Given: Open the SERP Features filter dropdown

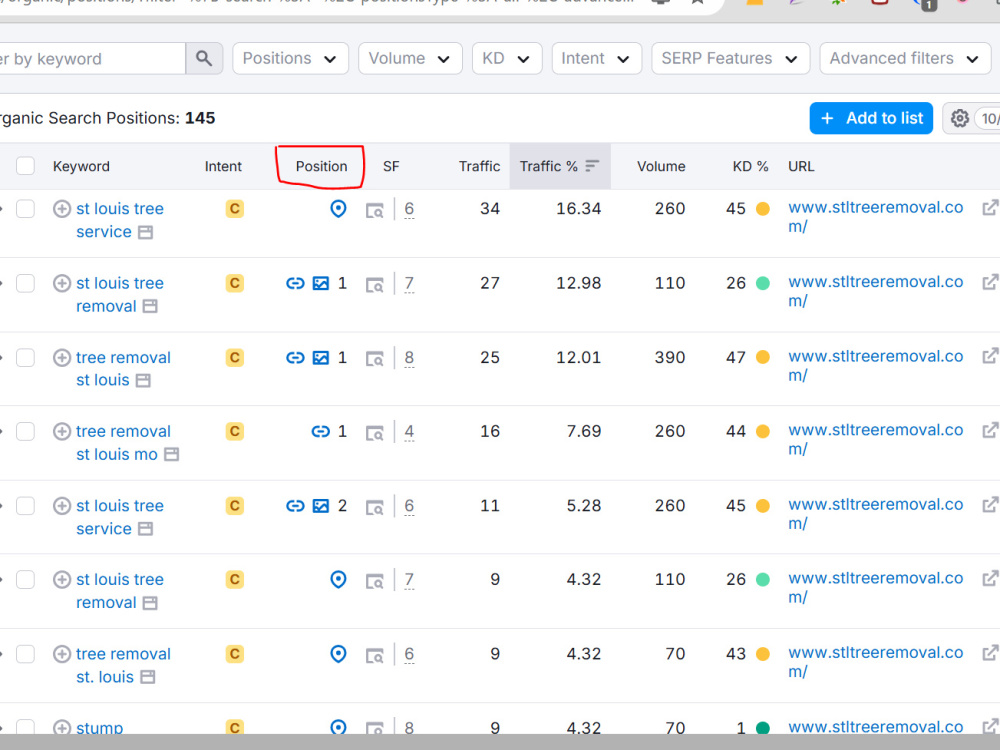Looking at the screenshot, I should tap(730, 59).
